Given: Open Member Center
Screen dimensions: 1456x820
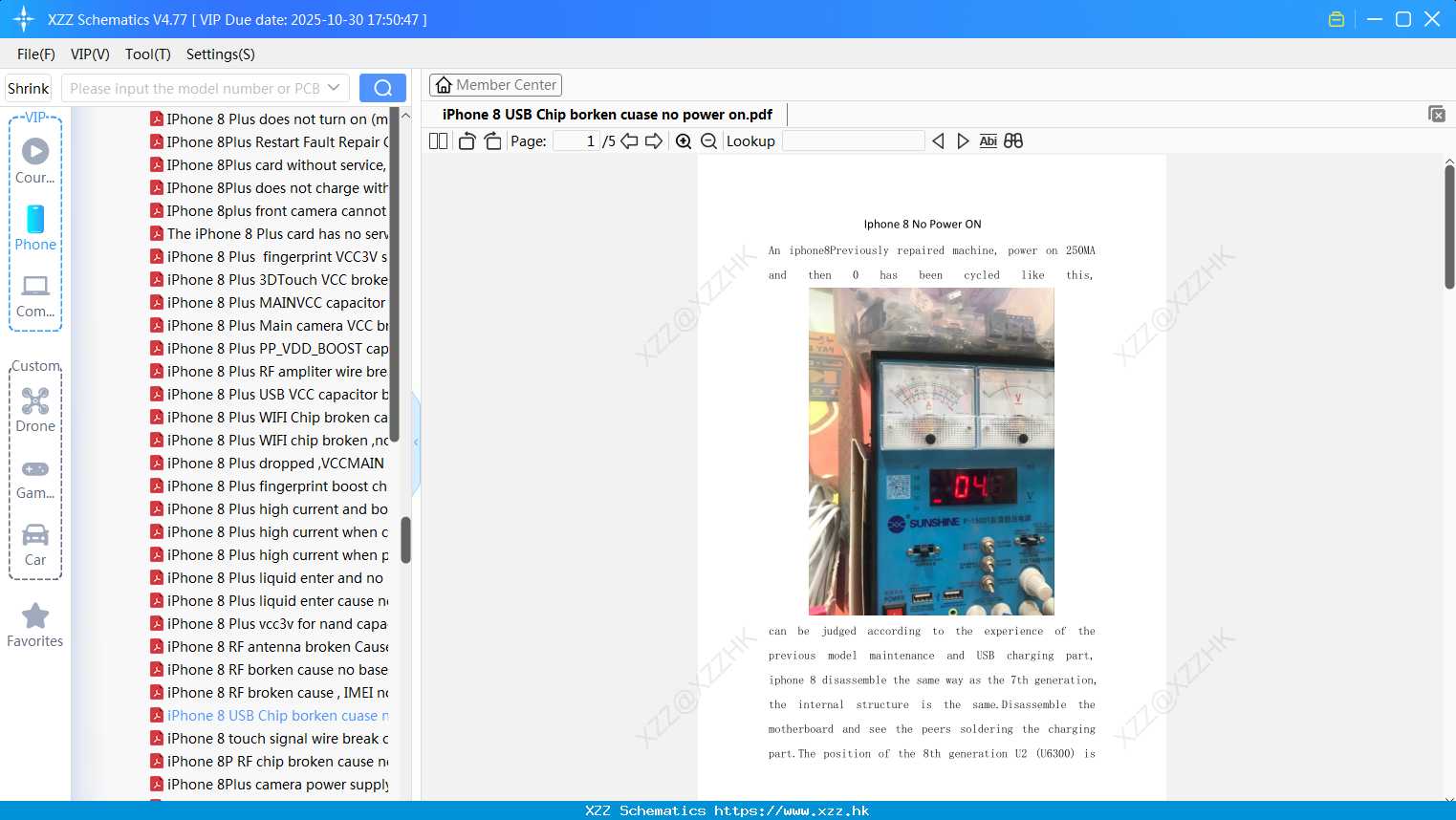Looking at the screenshot, I should (495, 85).
